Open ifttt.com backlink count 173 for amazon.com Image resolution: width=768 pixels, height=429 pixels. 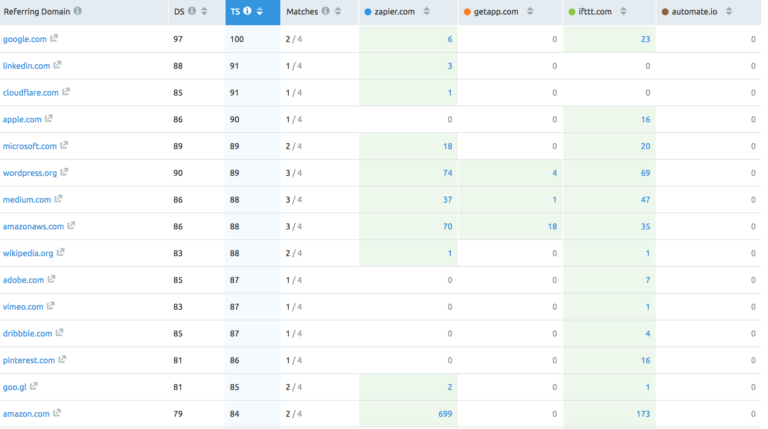coord(643,414)
